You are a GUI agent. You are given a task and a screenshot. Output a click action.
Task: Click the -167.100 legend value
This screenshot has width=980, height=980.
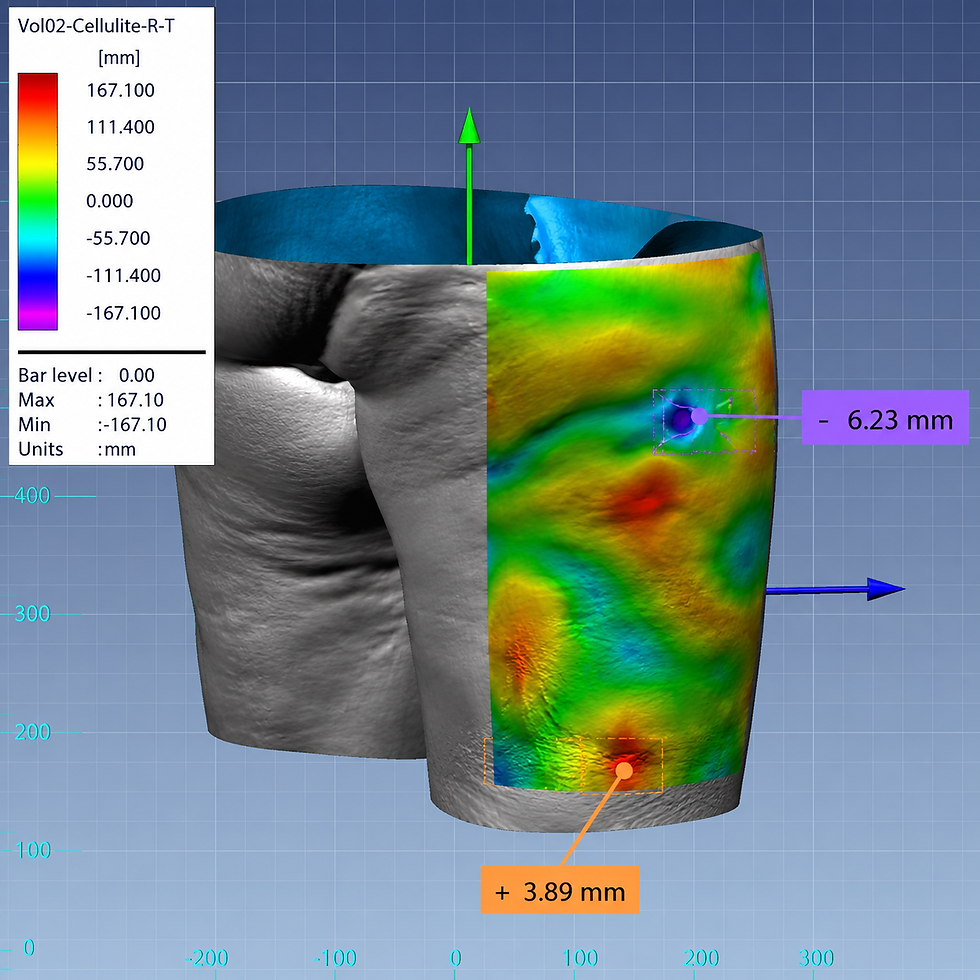(x=123, y=312)
